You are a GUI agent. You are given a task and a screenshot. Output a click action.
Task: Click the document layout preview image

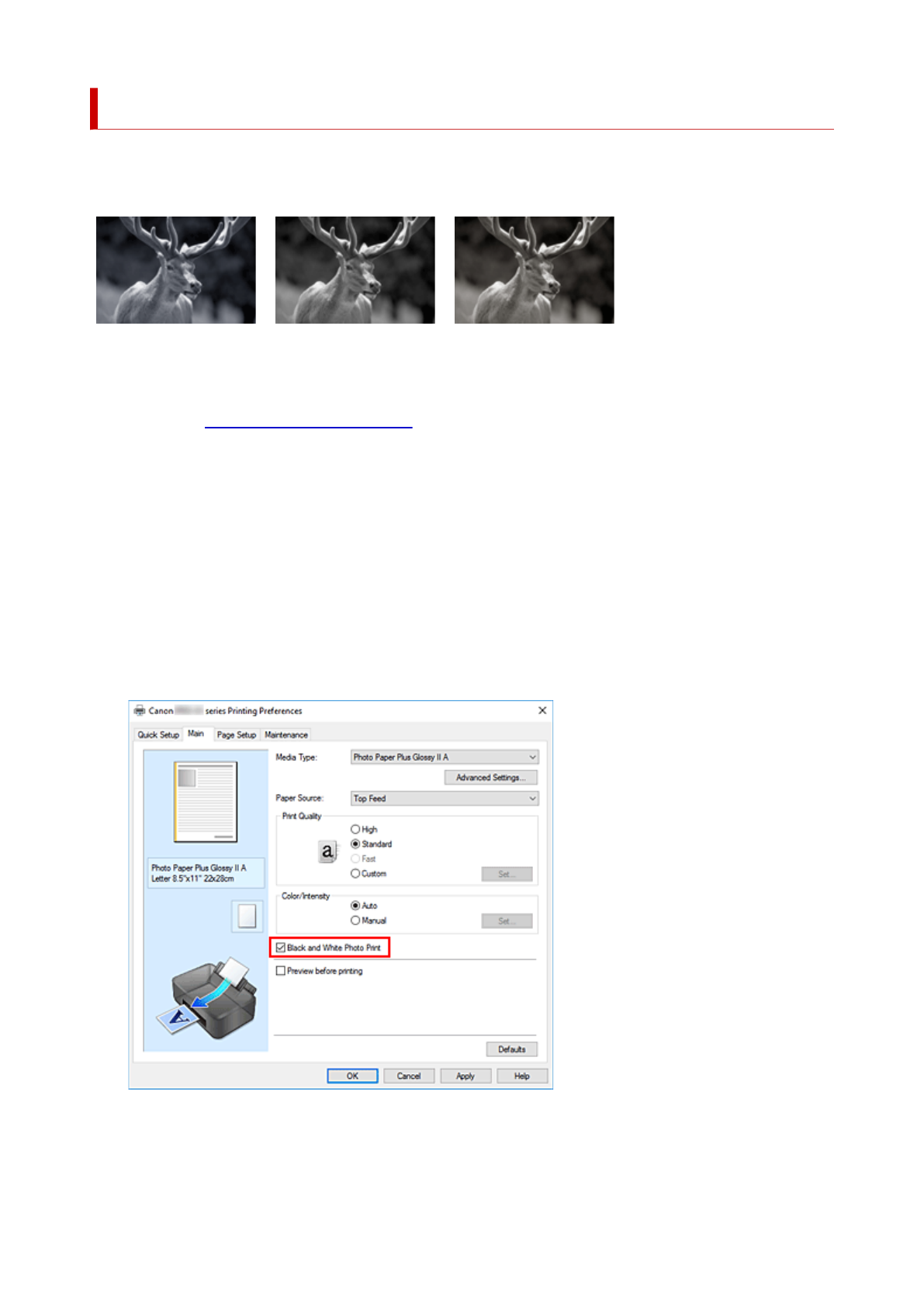(206, 802)
